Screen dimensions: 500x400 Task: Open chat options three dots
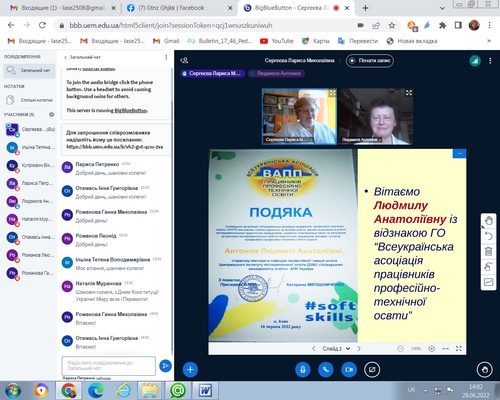coord(166,57)
